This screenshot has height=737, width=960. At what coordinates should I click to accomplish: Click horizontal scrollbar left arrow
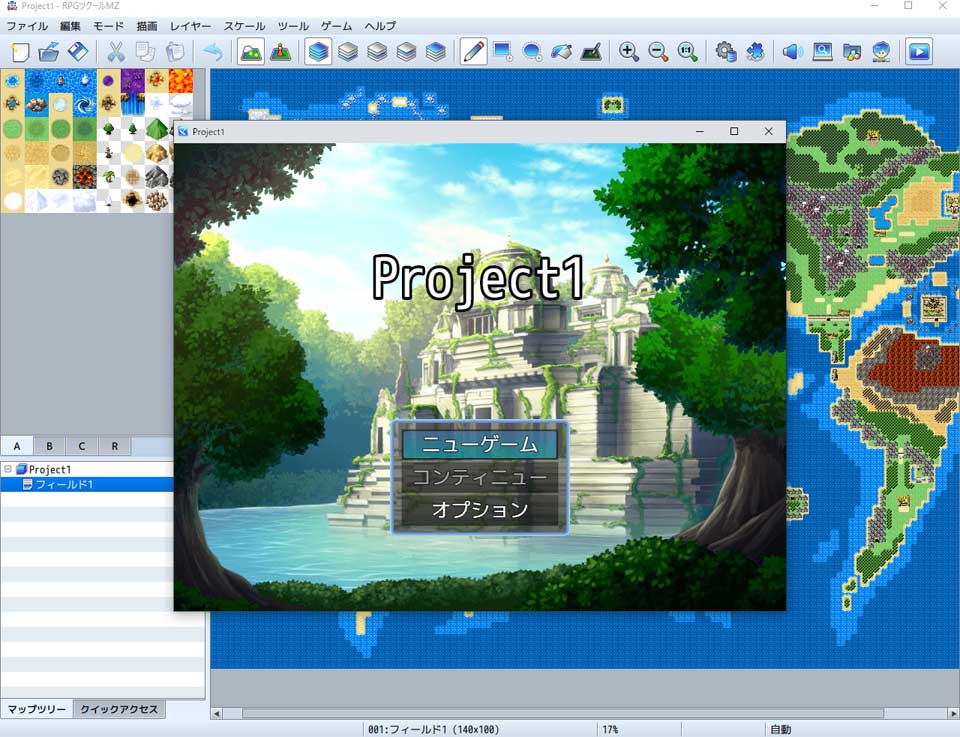[x=216, y=714]
